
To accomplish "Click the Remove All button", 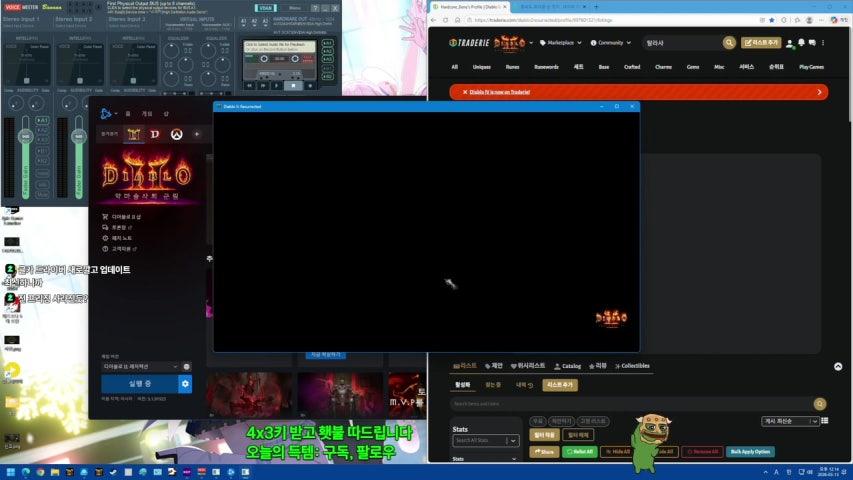I will pyautogui.click(x=702, y=452).
